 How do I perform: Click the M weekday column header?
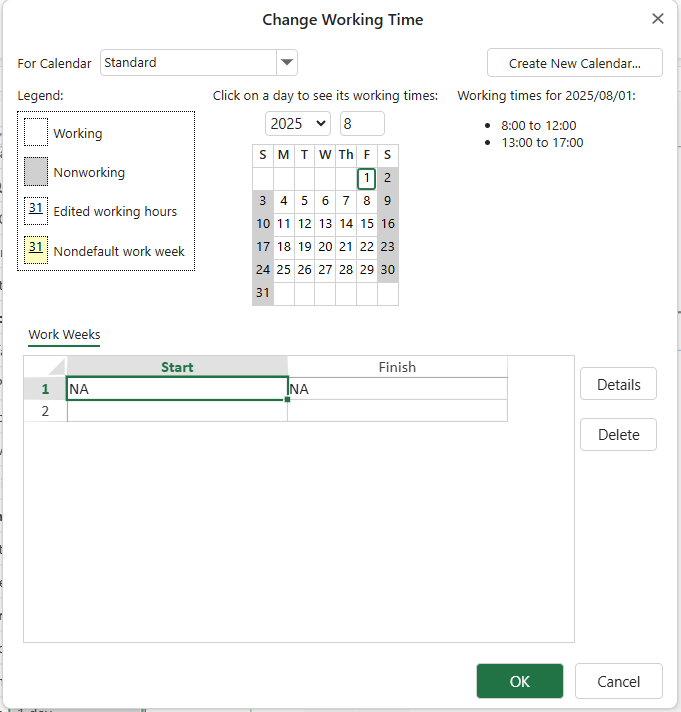284,155
